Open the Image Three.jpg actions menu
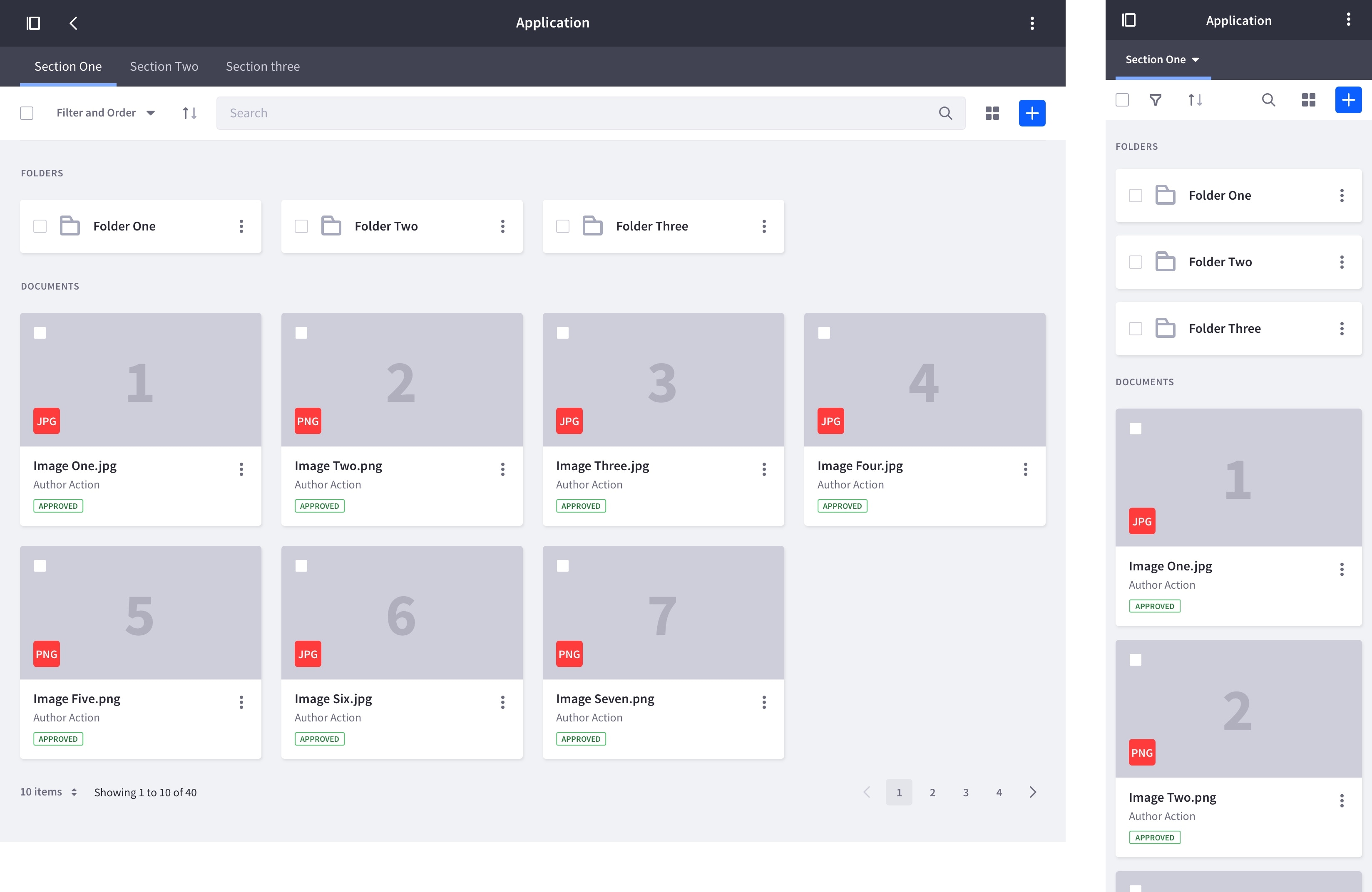The image size is (1372, 892). point(764,469)
